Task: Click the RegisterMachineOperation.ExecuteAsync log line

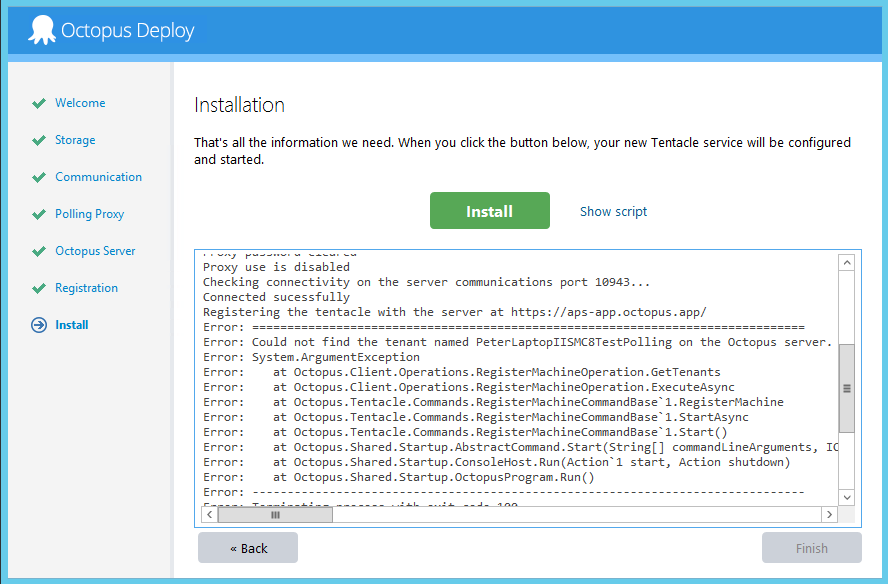Action: [469, 387]
